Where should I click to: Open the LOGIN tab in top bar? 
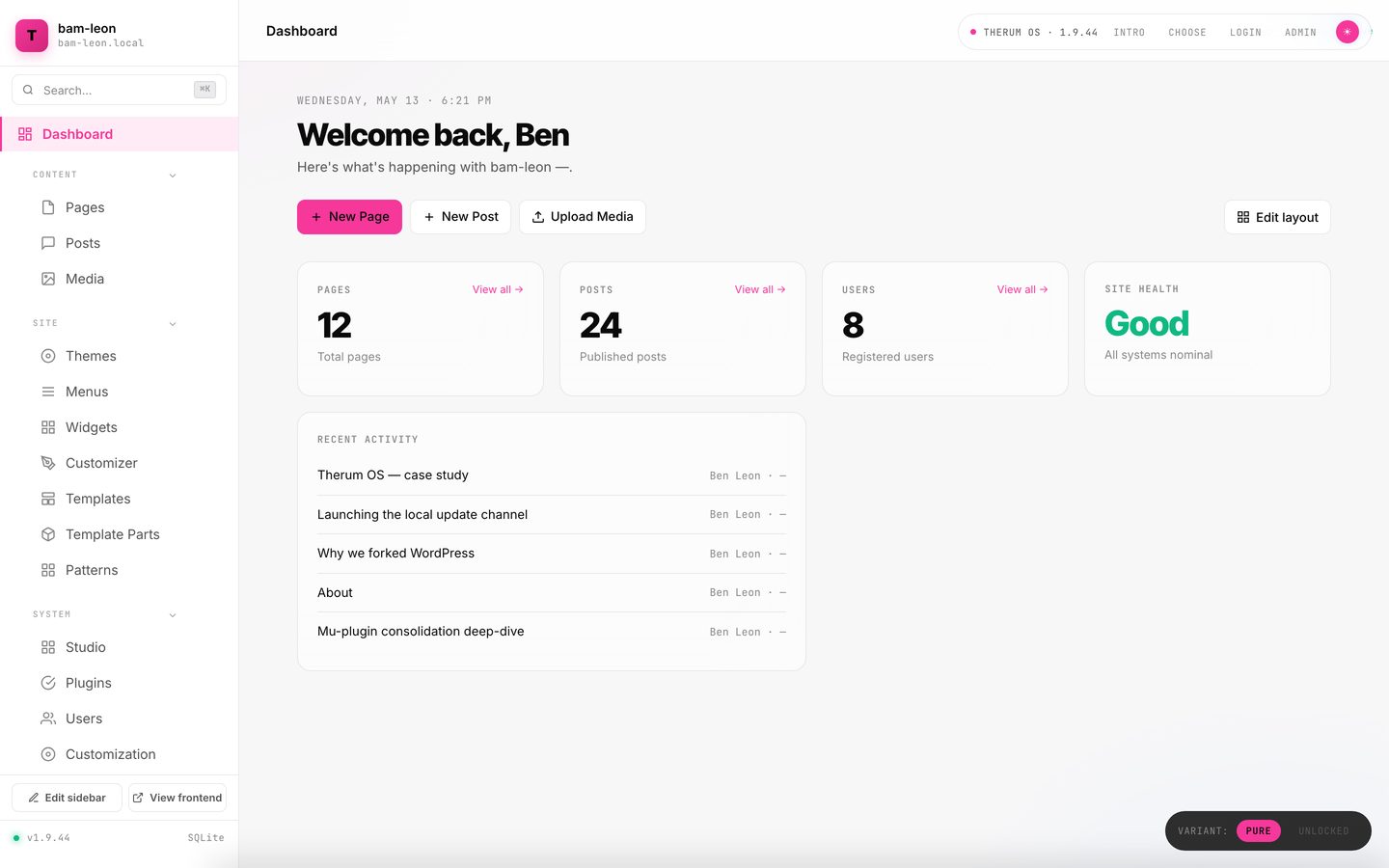tap(1245, 33)
